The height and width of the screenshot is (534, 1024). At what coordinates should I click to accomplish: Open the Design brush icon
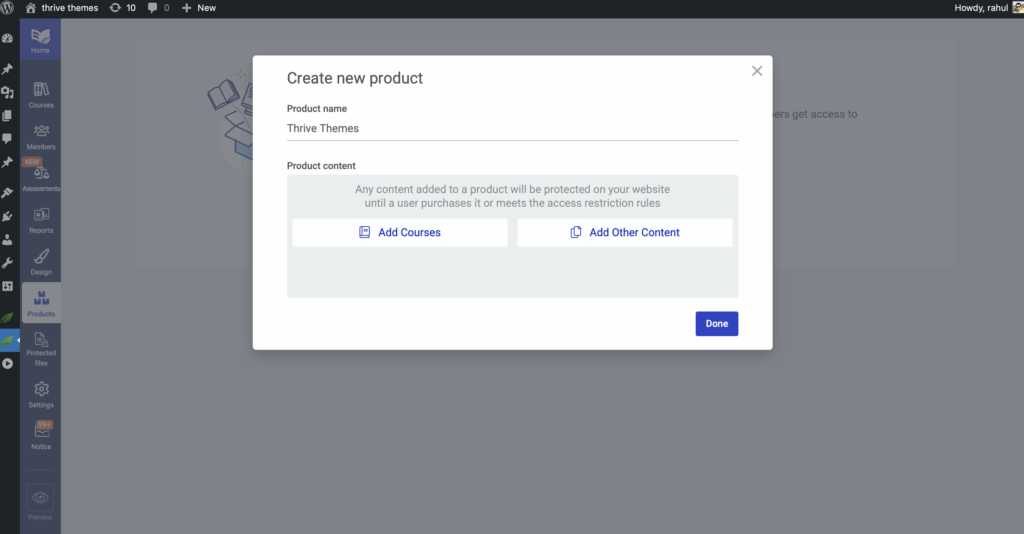(x=41, y=261)
